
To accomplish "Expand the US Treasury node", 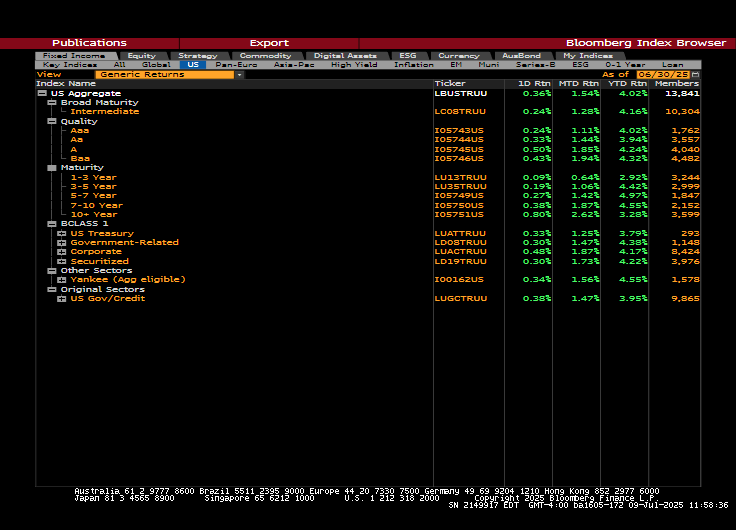I will [61, 233].
